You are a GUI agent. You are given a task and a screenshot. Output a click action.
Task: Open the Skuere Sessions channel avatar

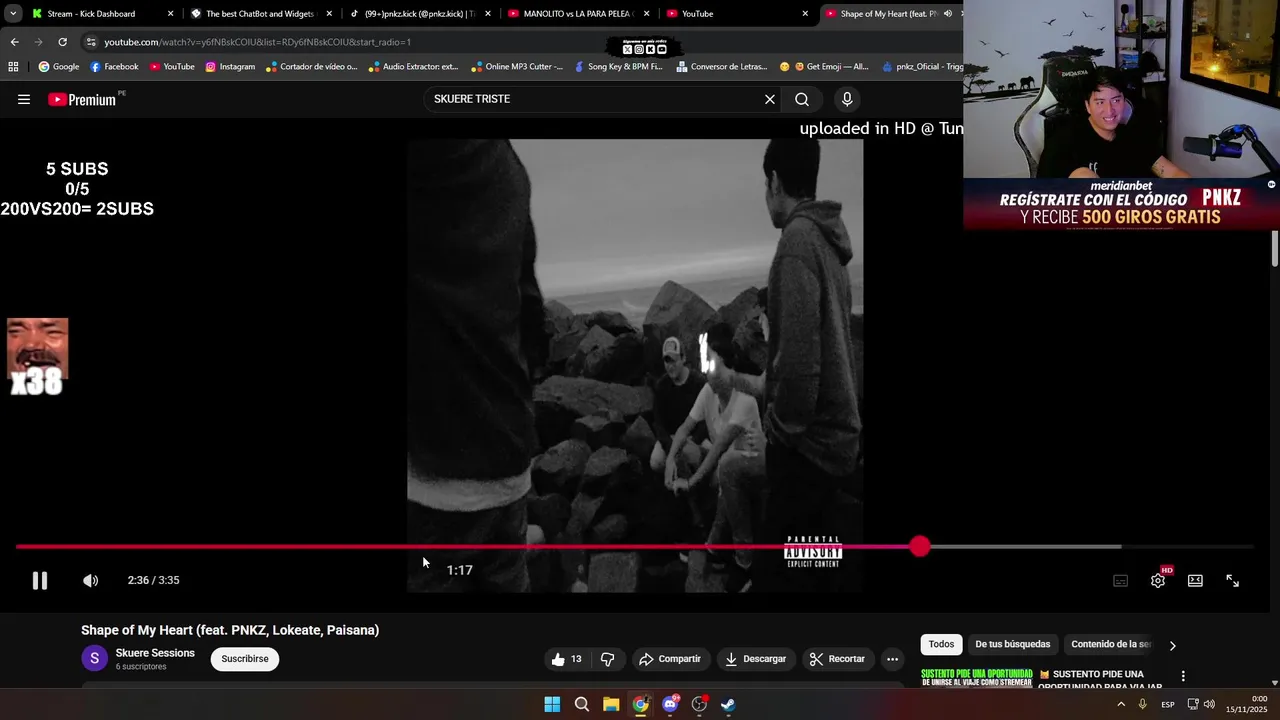94,658
